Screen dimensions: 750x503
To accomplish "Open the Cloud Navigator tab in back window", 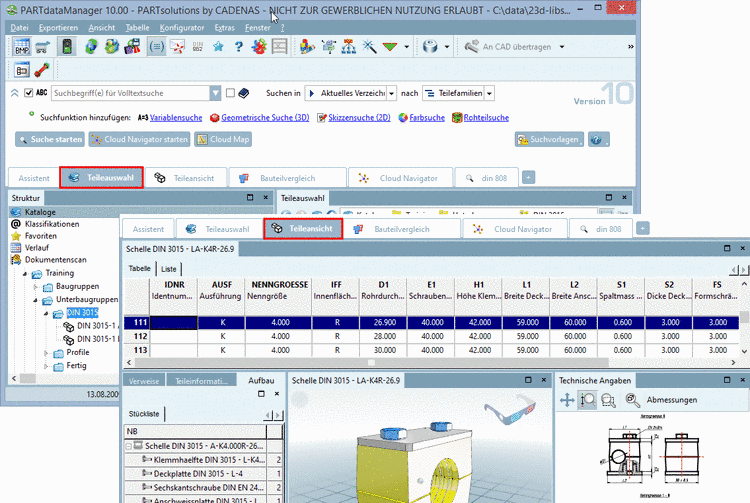I will (x=400, y=178).
